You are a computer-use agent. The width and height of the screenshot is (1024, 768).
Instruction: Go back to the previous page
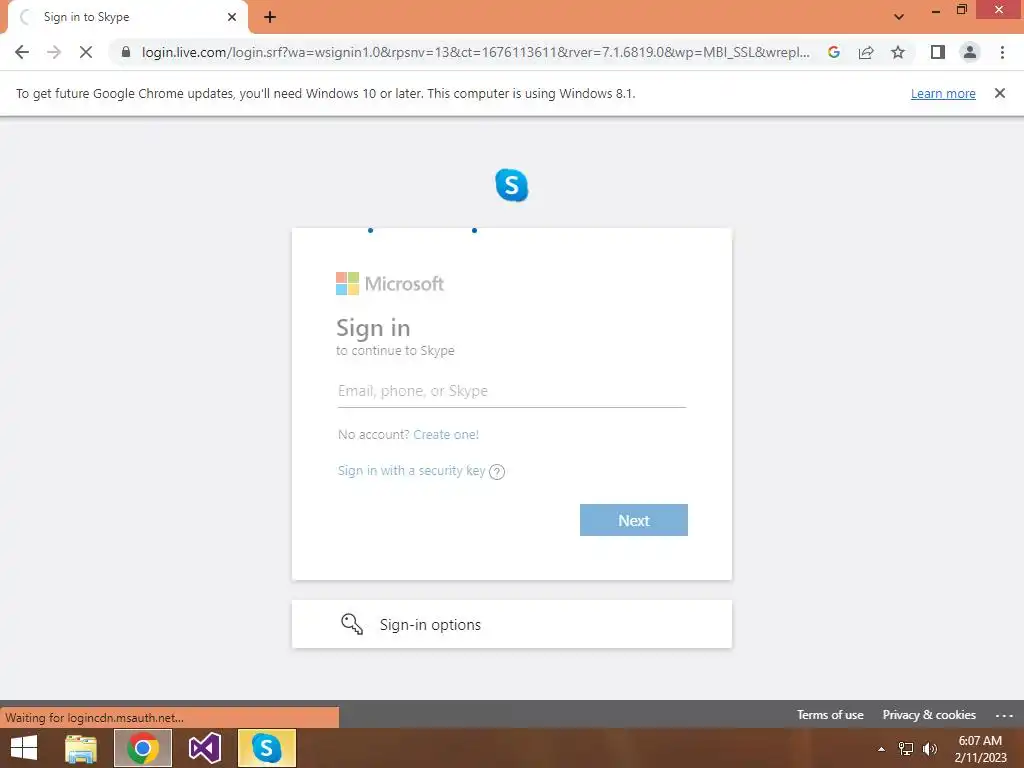pyautogui.click(x=22, y=52)
